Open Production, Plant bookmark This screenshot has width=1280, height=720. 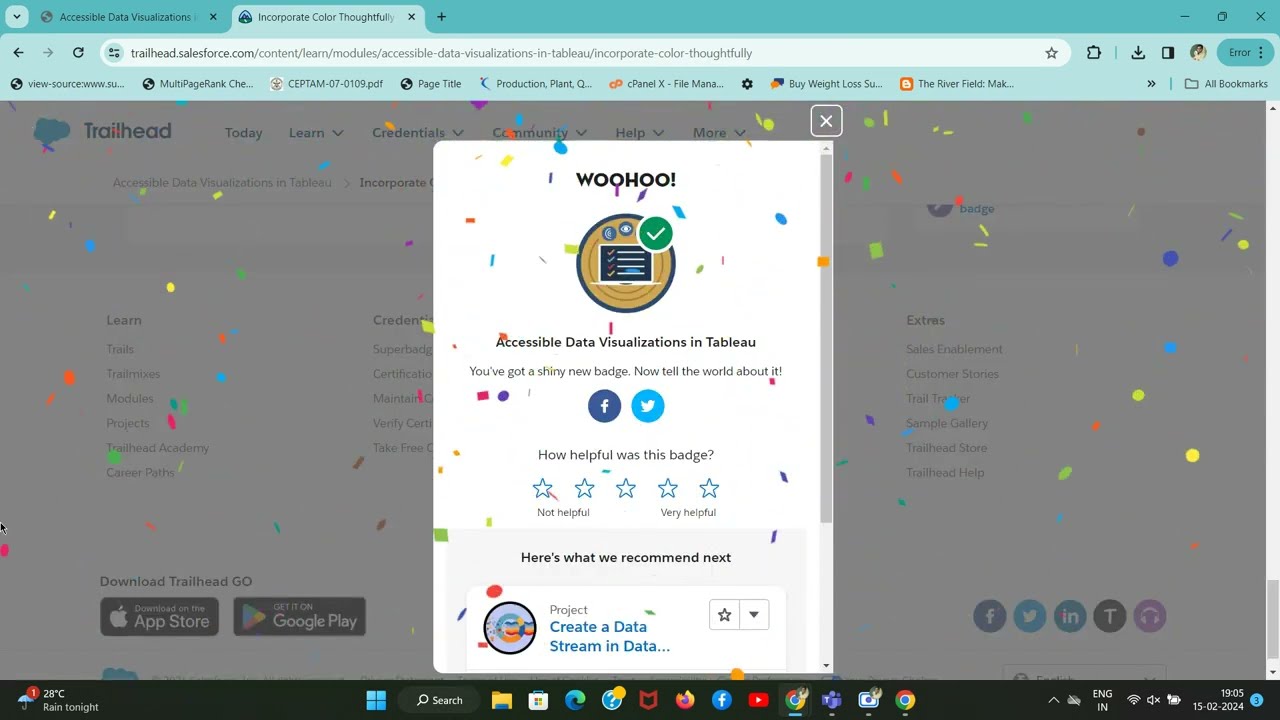coord(536,84)
